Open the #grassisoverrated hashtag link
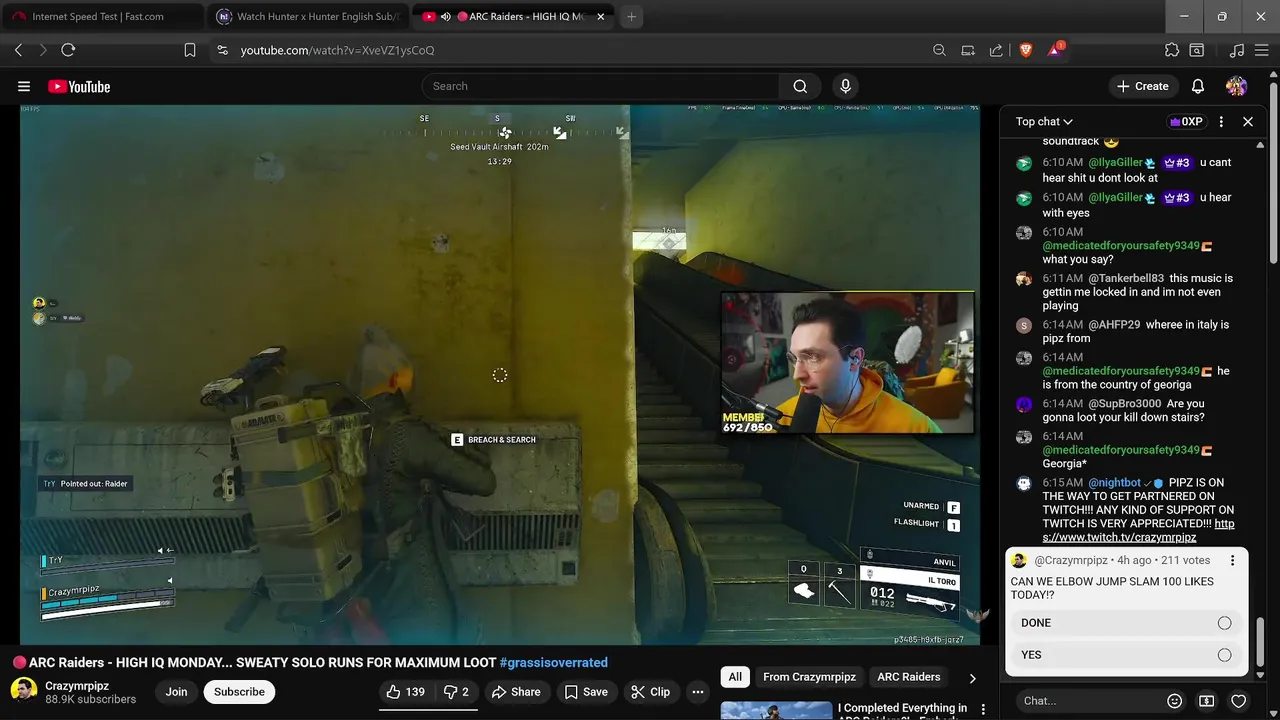The width and height of the screenshot is (1280, 720). point(553,662)
